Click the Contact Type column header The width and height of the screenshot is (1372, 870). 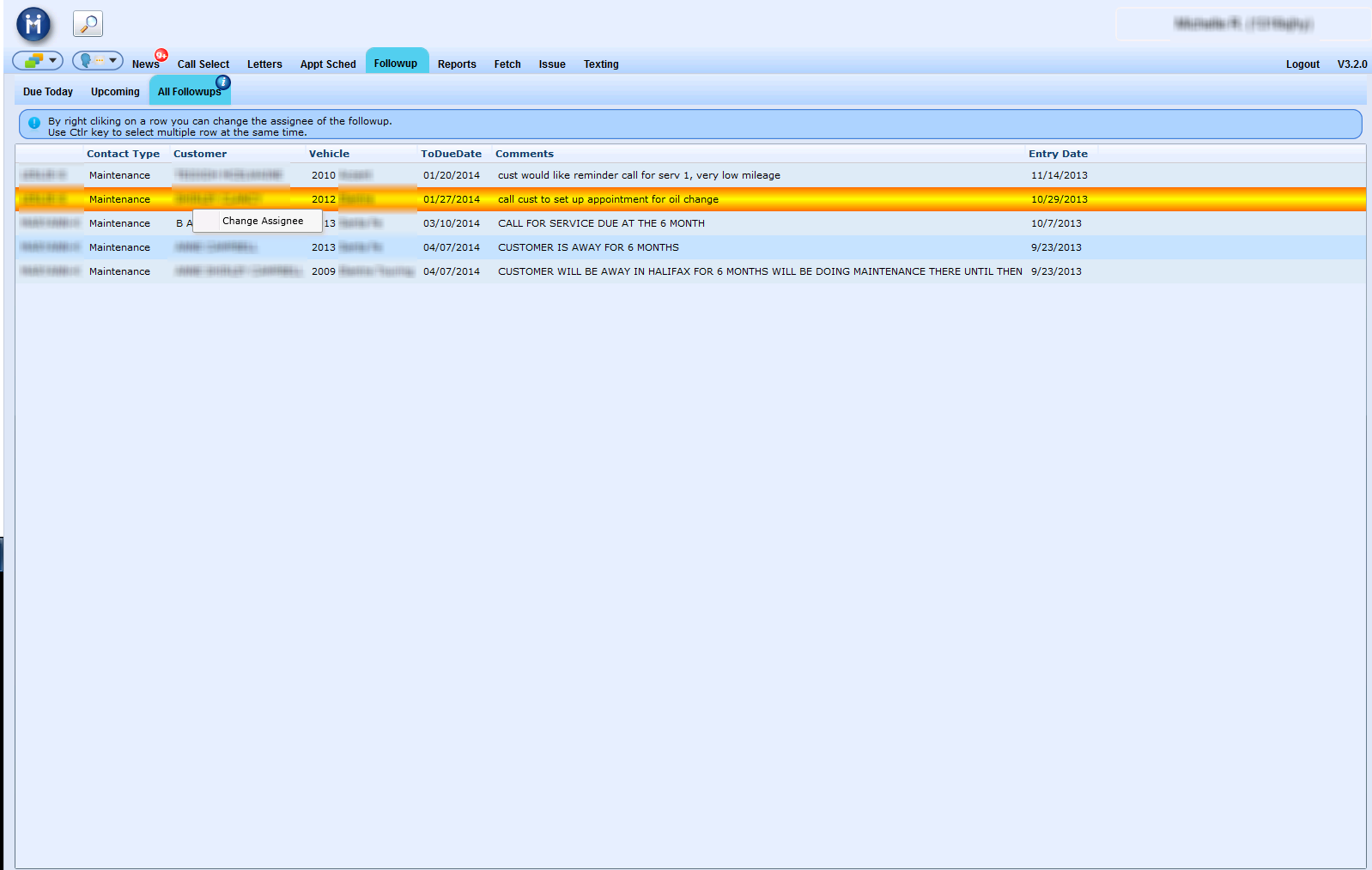(123, 154)
